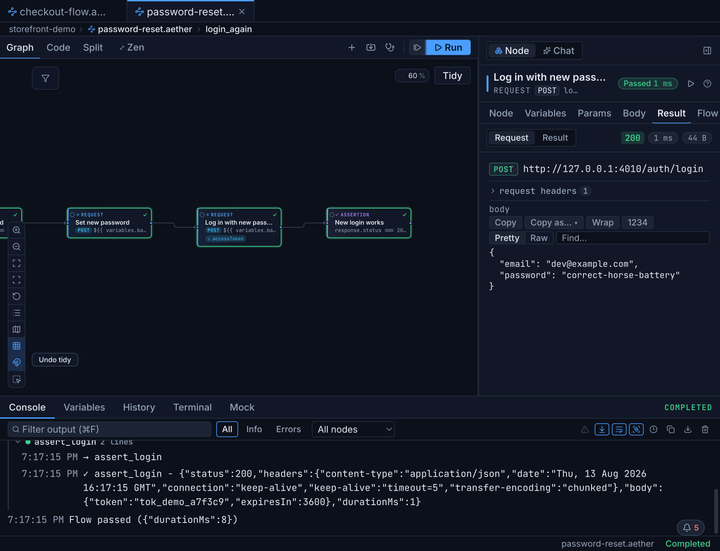This screenshot has height=551, width=720.
Task: Open the node list icon in canvas toolbar
Action: tap(17, 313)
